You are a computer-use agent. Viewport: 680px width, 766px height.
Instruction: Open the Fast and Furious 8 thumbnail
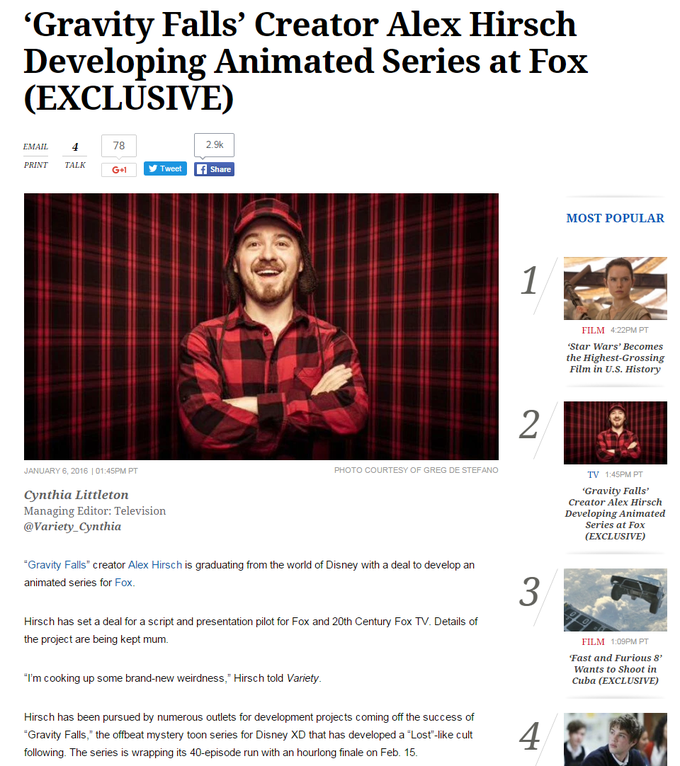[x=615, y=599]
